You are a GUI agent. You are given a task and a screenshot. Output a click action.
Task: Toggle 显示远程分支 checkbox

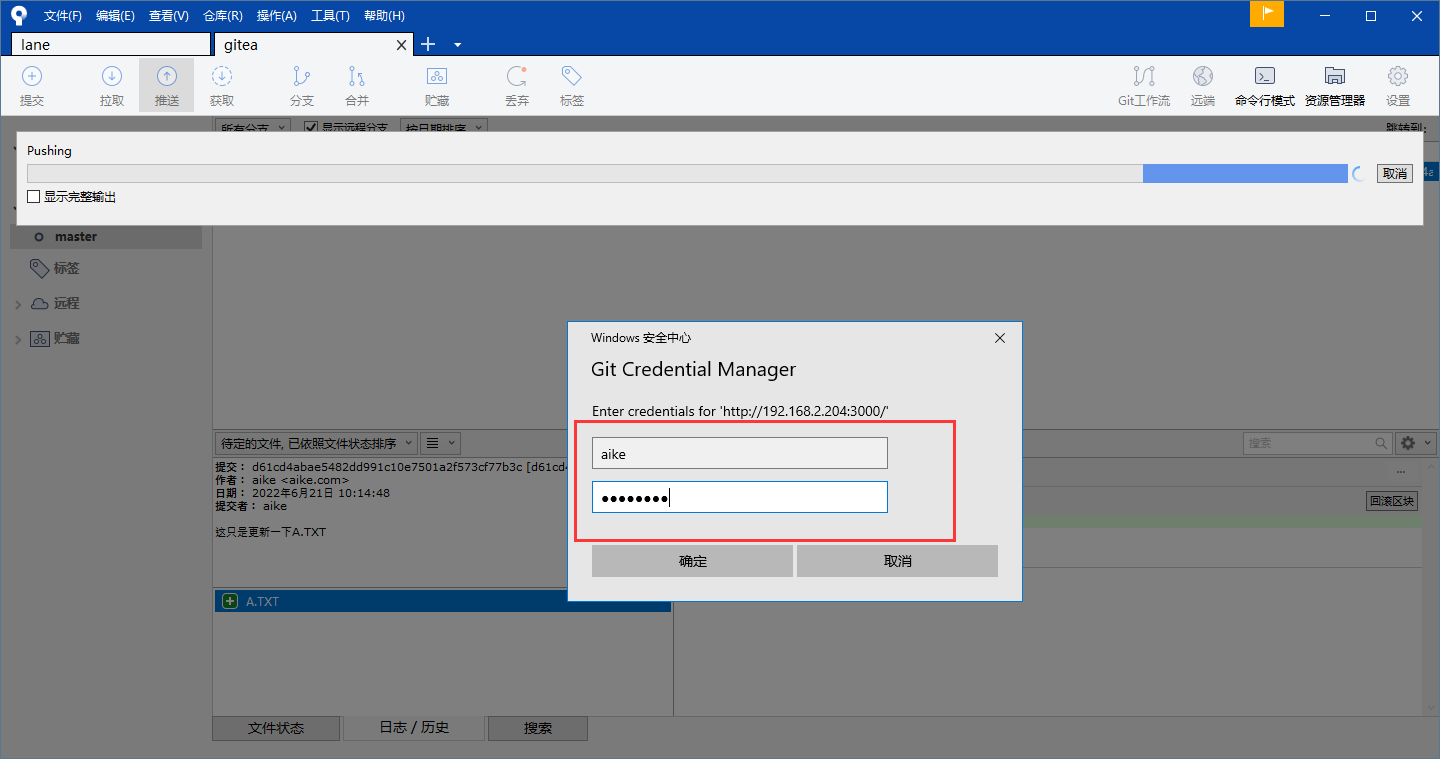click(311, 128)
